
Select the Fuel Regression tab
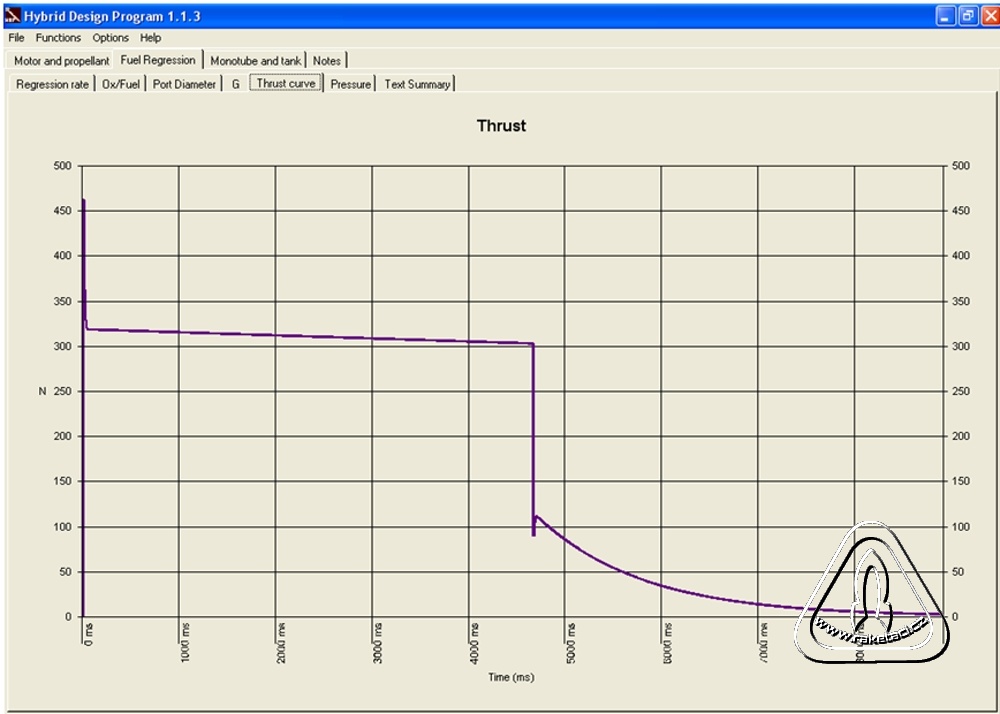pyautogui.click(x=158, y=60)
